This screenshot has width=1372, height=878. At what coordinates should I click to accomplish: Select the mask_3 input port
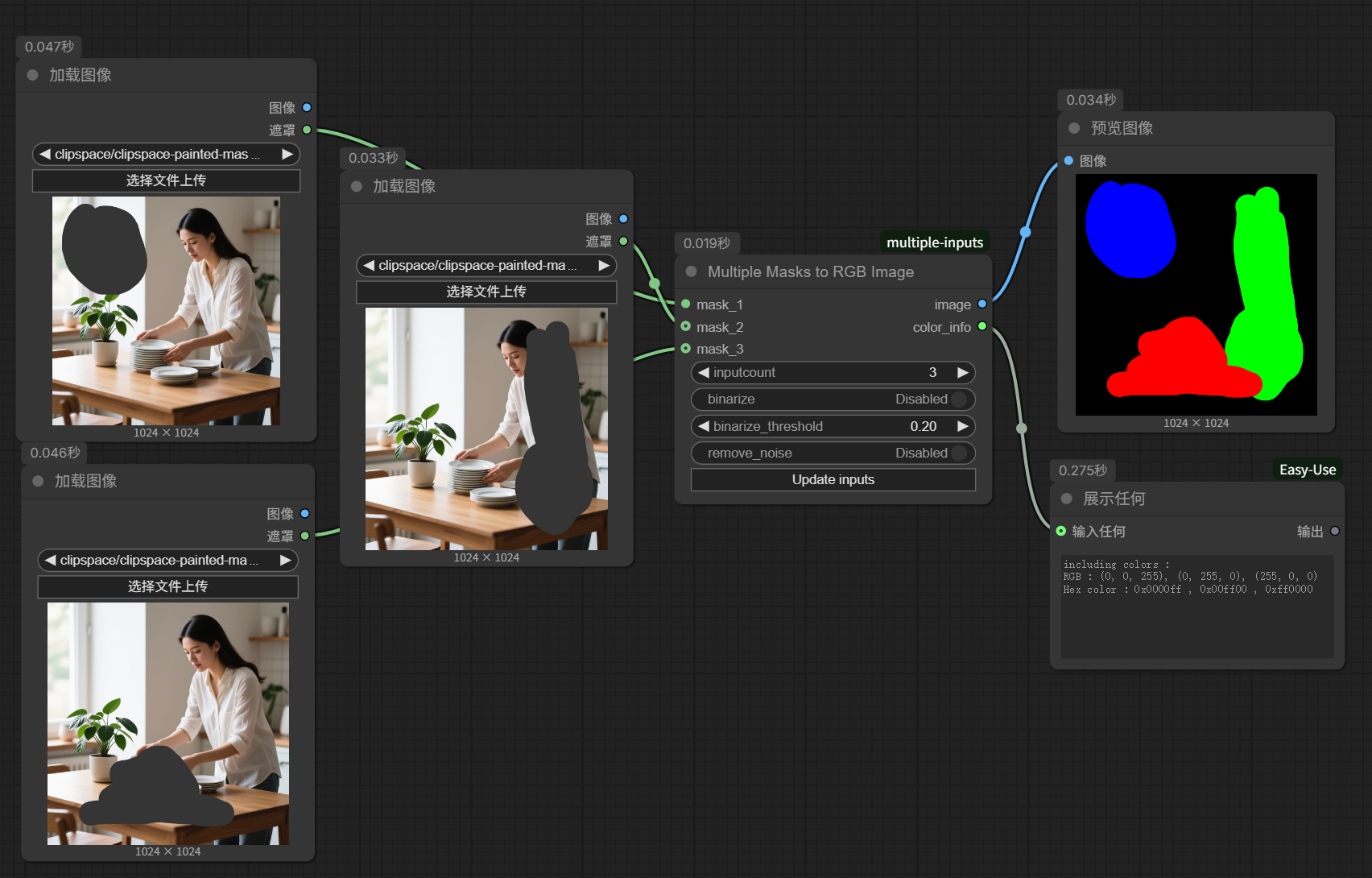click(x=686, y=348)
